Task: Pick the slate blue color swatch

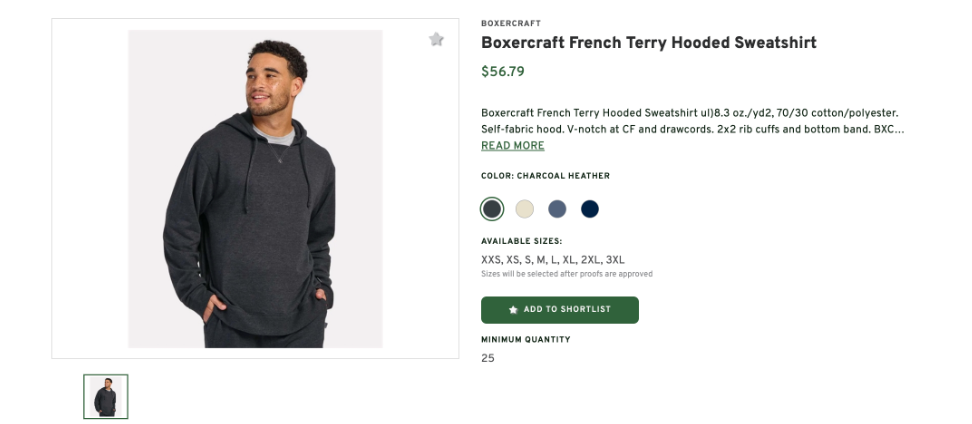Action: coord(557,209)
